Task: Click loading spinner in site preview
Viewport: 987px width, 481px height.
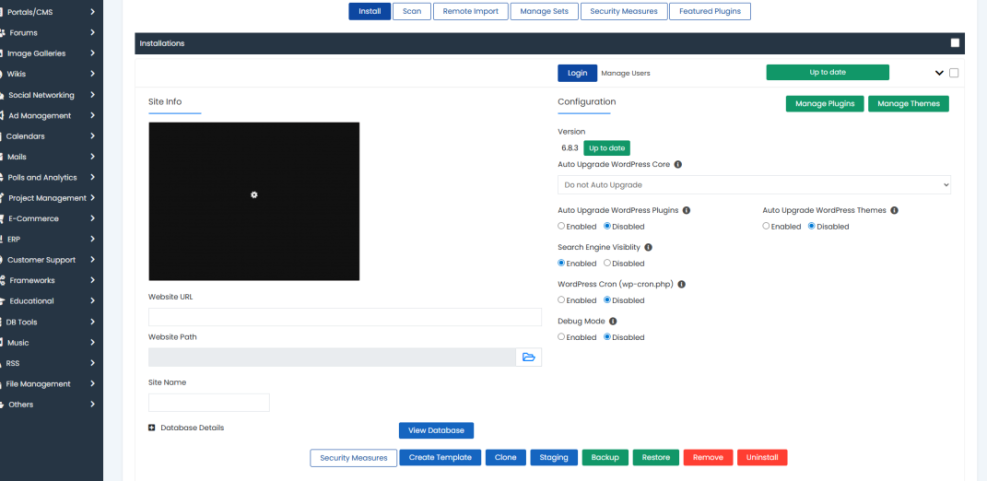Action: pyautogui.click(x=254, y=195)
